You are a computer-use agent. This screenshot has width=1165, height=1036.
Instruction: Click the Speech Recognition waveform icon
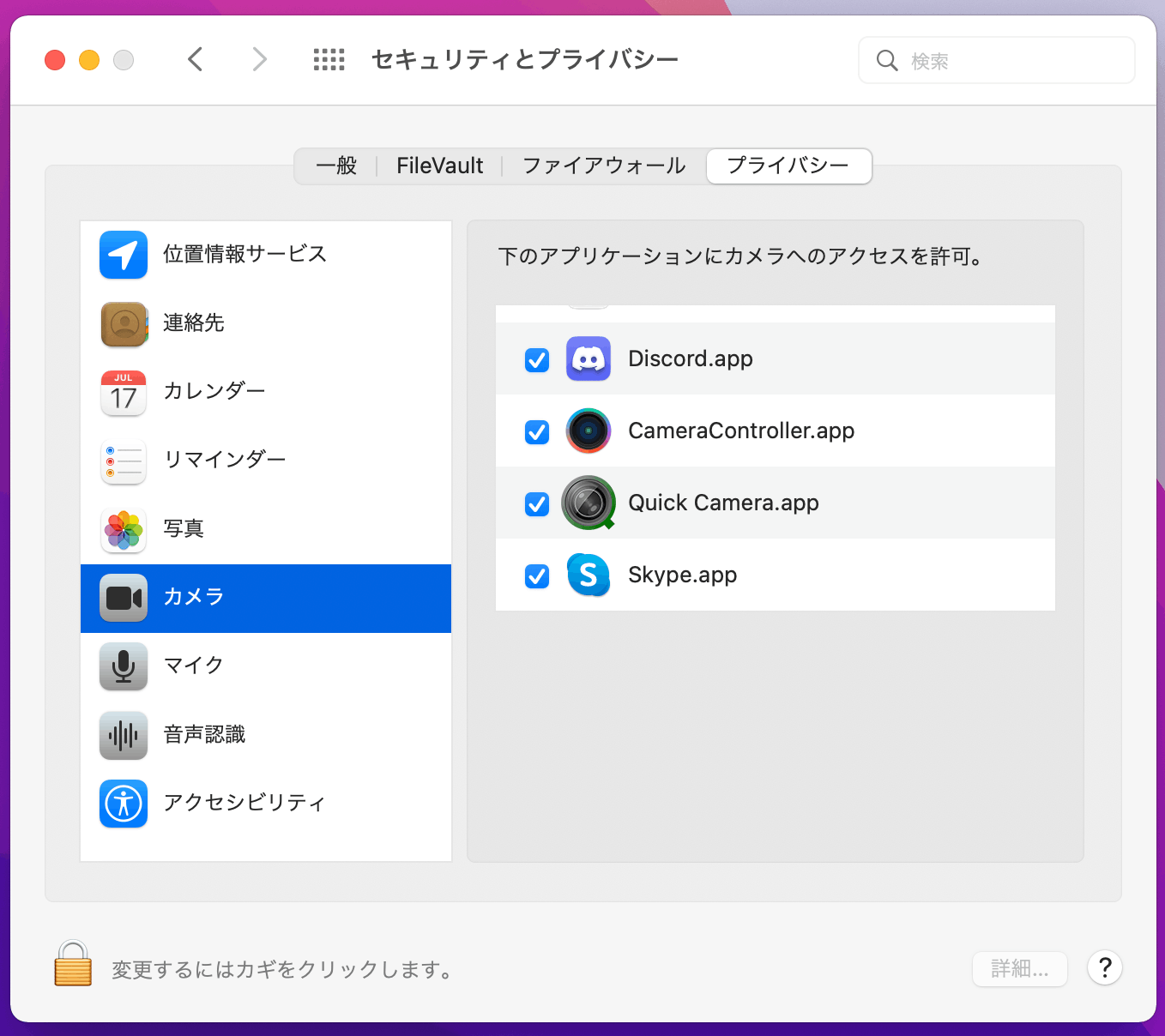coord(124,735)
